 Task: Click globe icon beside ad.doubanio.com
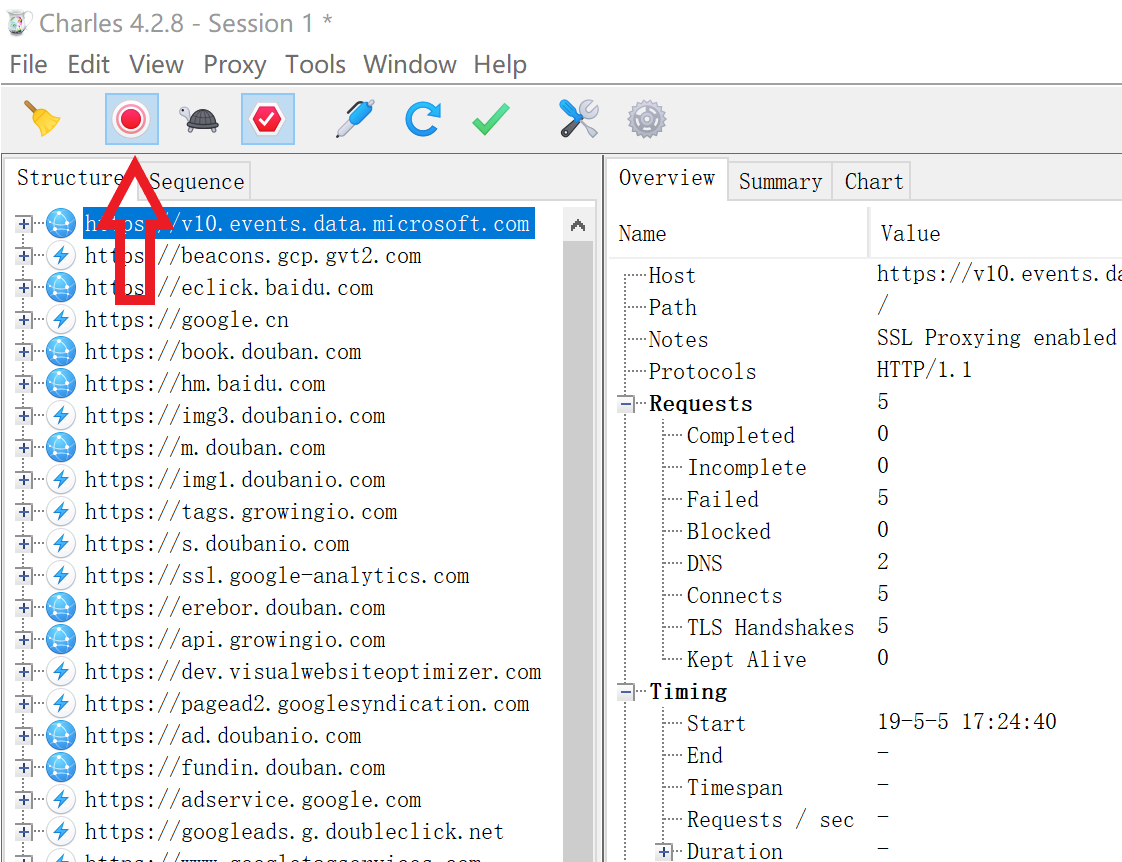[x=61, y=735]
